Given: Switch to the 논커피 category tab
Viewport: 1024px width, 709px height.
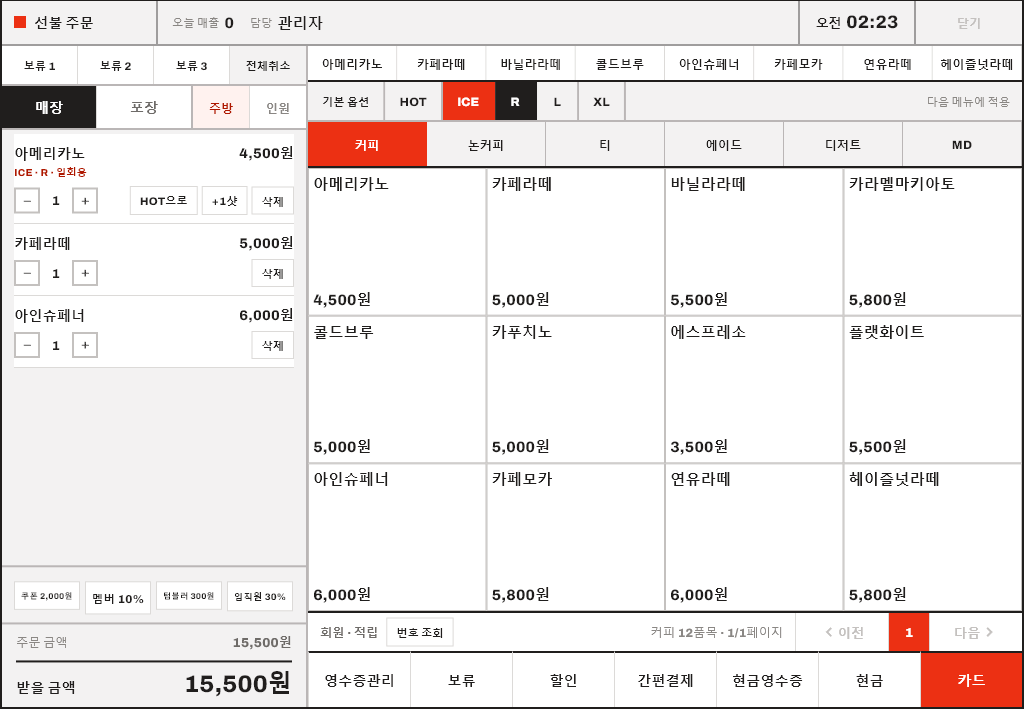Looking at the screenshot, I should pyautogui.click(x=486, y=144).
